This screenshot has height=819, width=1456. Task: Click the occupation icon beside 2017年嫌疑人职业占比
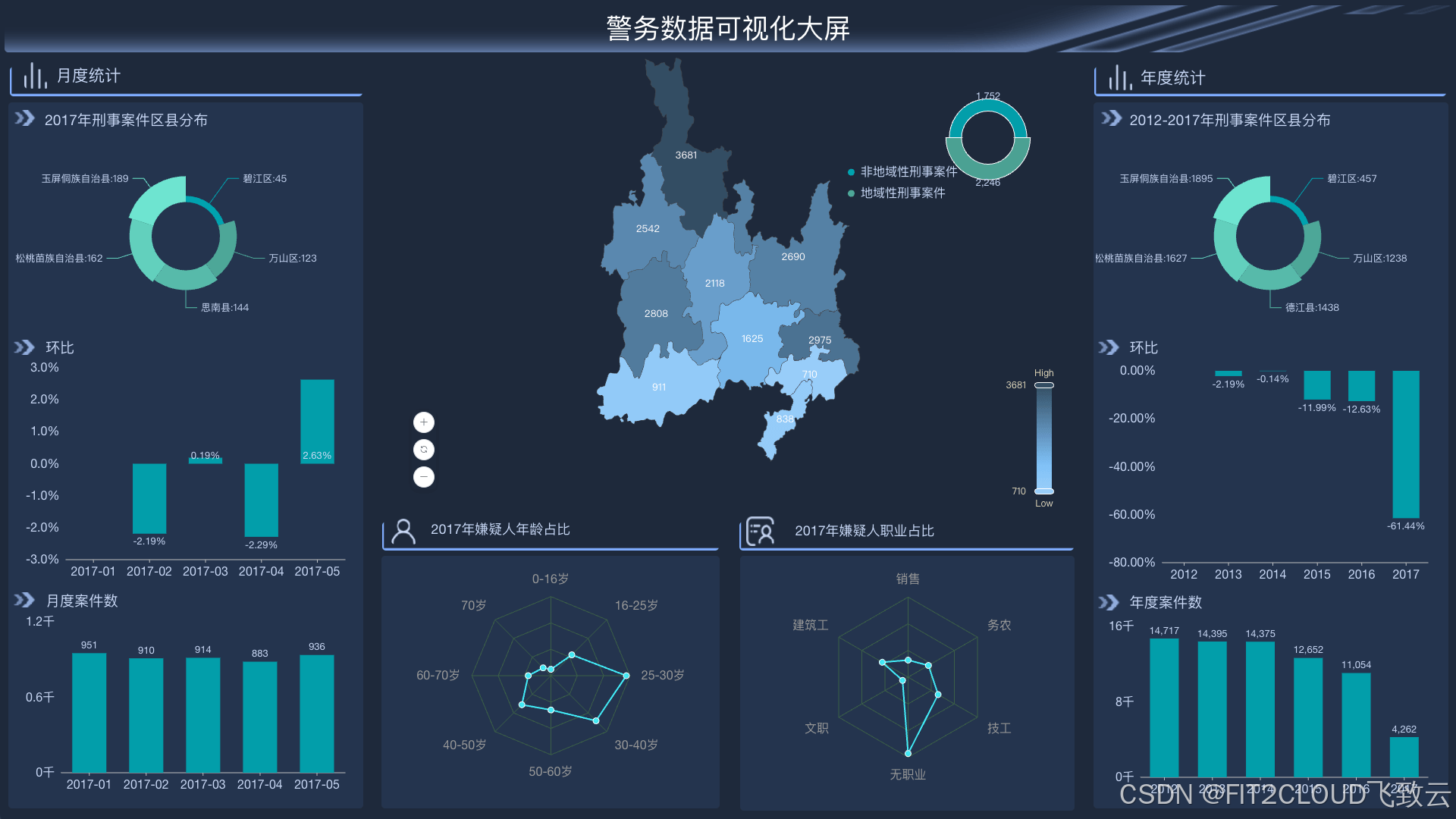760,531
